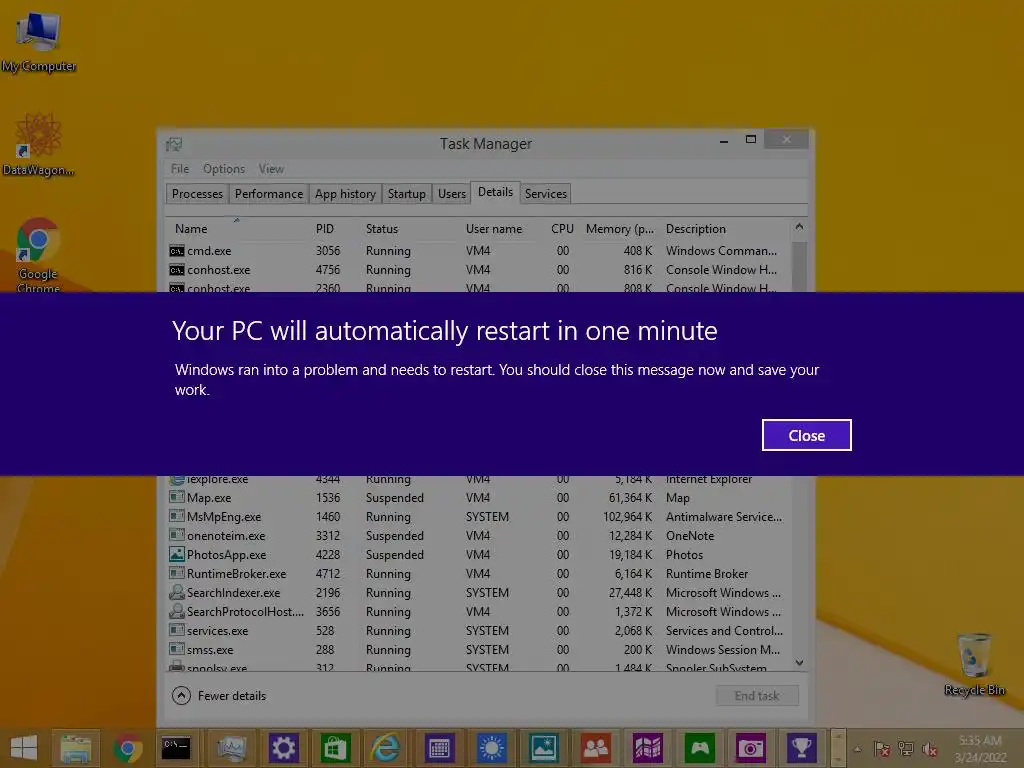Sort by the Memory column header

tap(620, 229)
